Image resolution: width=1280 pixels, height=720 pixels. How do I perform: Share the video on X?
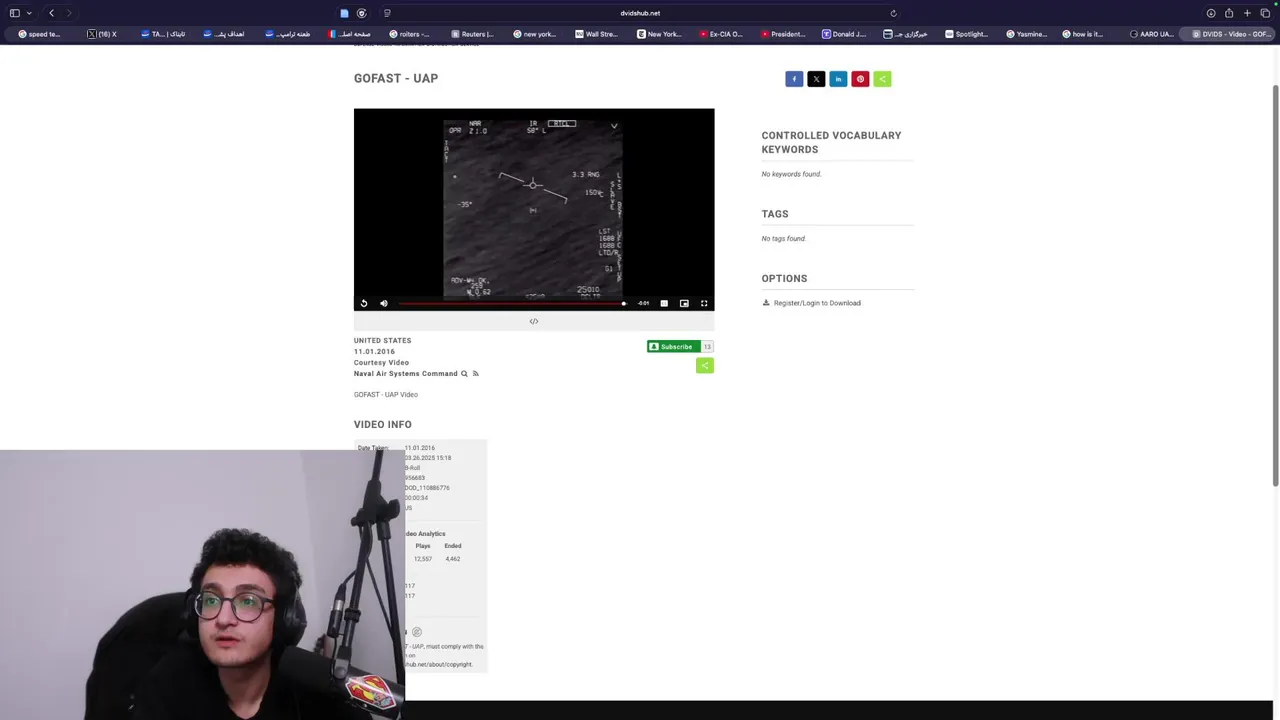816,79
